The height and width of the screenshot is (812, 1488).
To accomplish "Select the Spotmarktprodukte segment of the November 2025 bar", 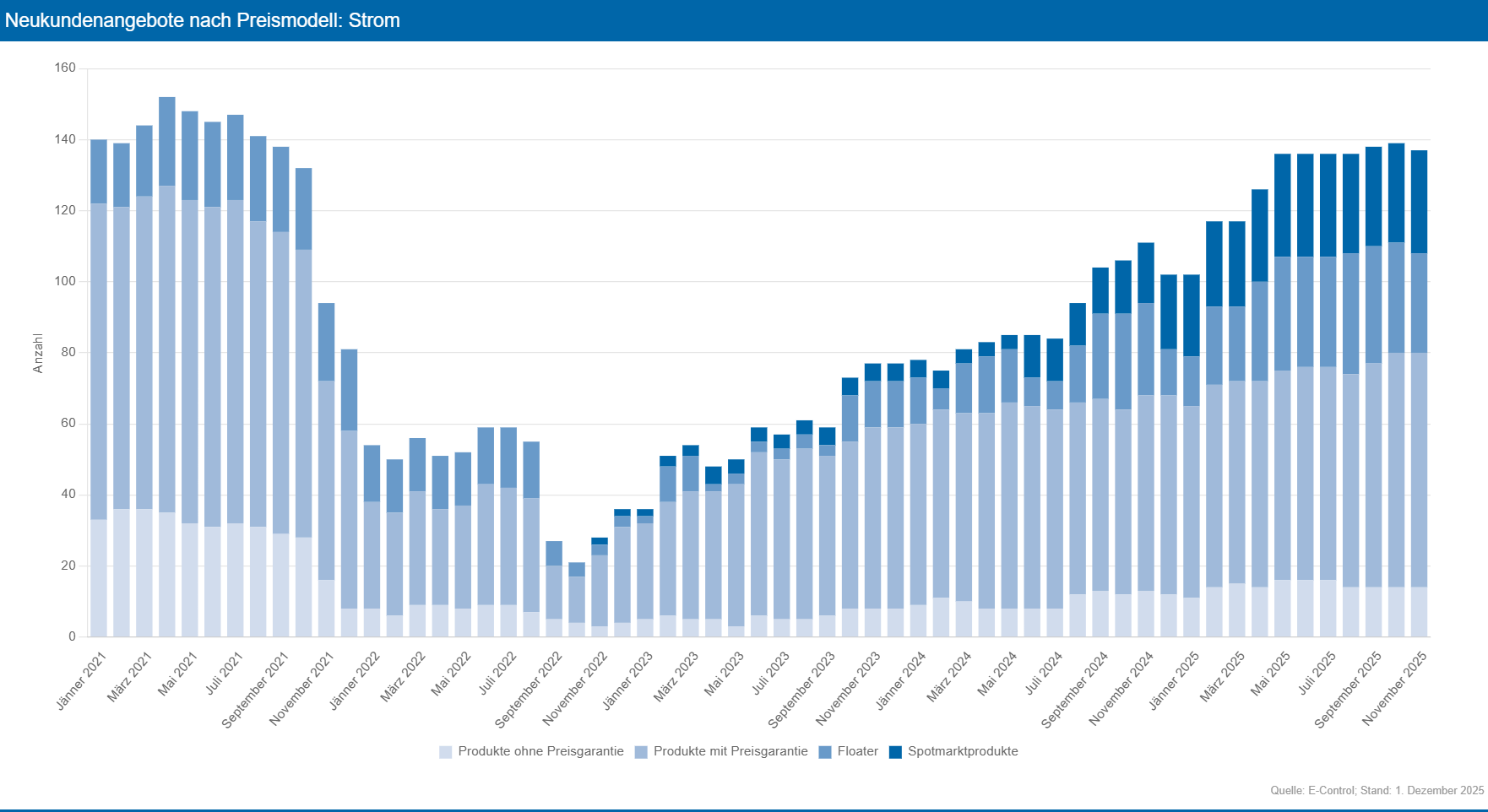I will pos(1419,201).
